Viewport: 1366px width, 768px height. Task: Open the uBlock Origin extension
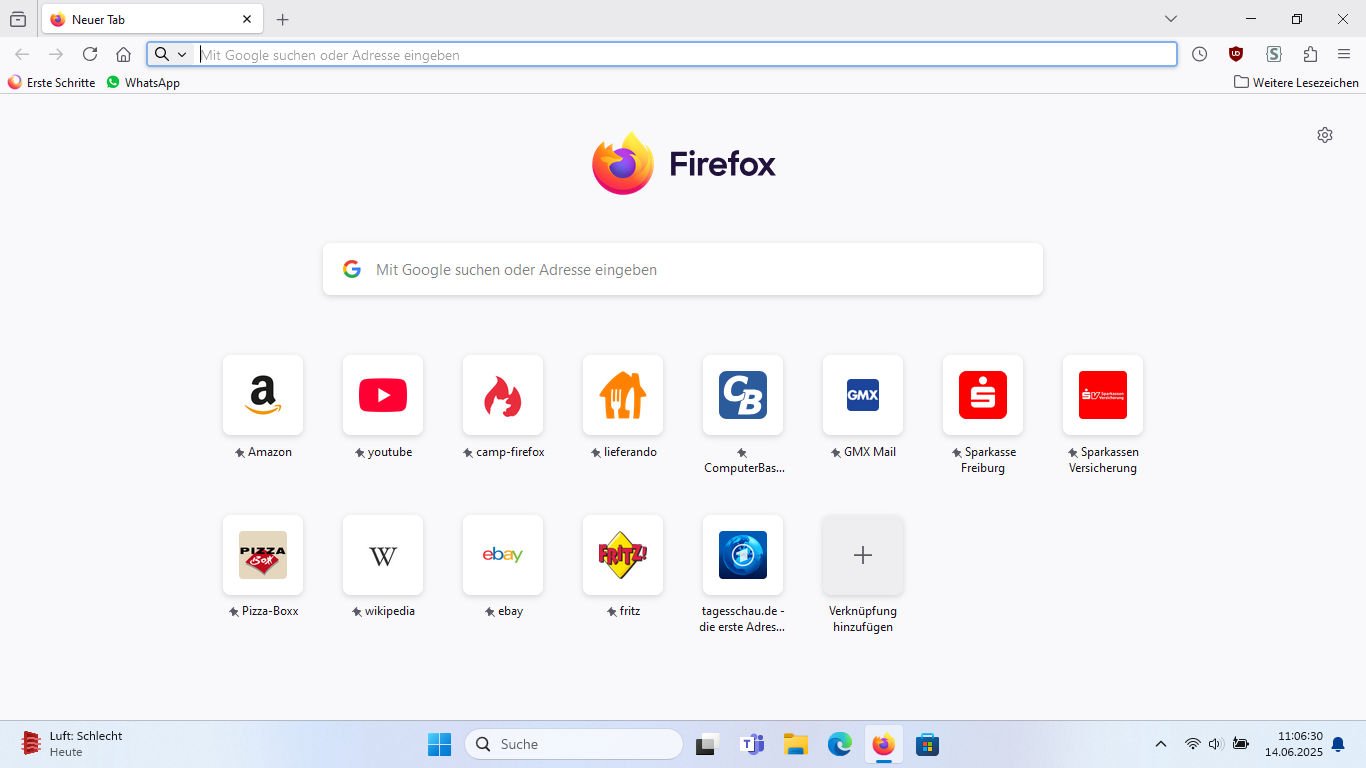(1236, 54)
